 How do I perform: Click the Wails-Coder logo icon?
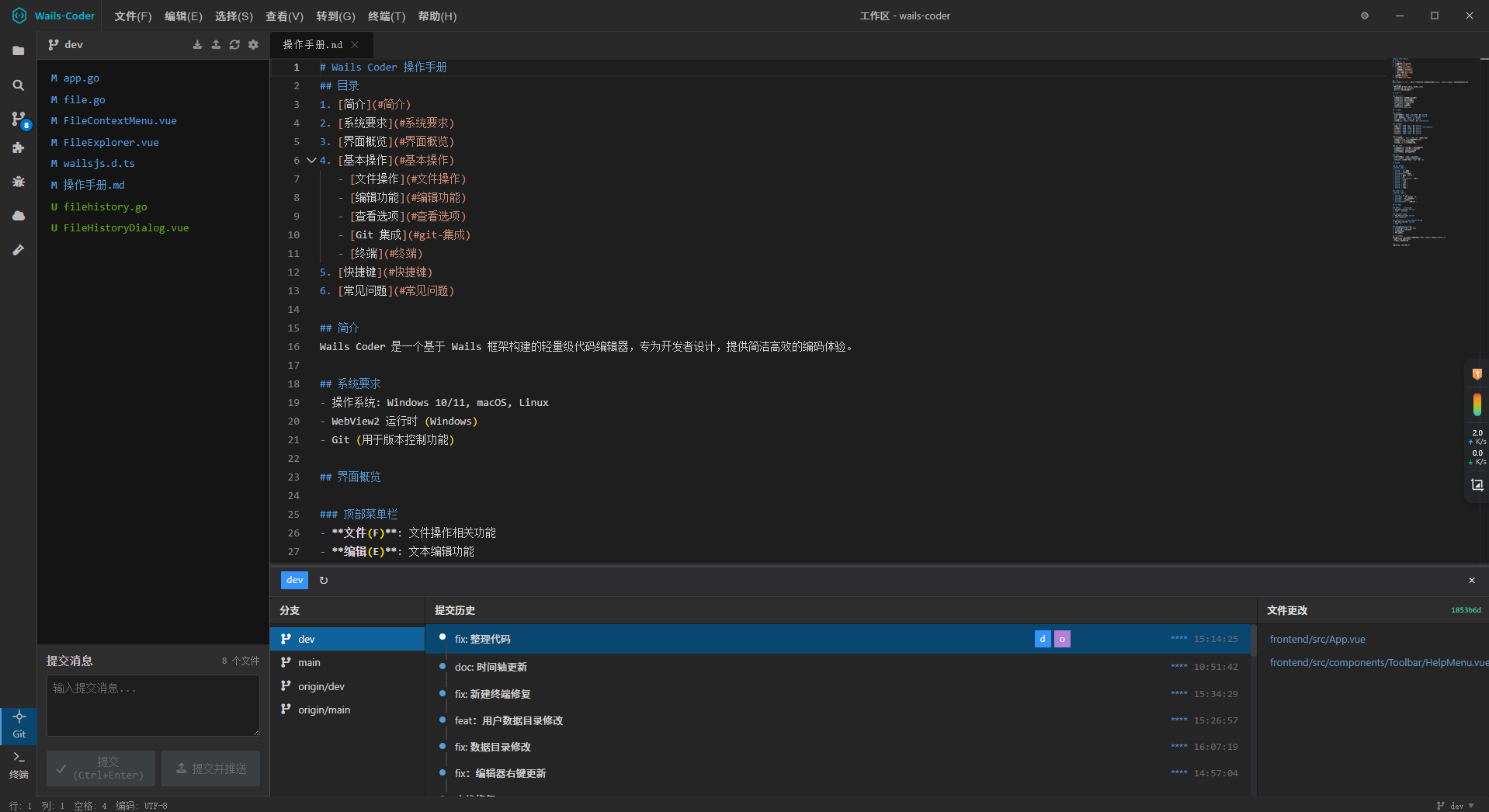tap(19, 16)
